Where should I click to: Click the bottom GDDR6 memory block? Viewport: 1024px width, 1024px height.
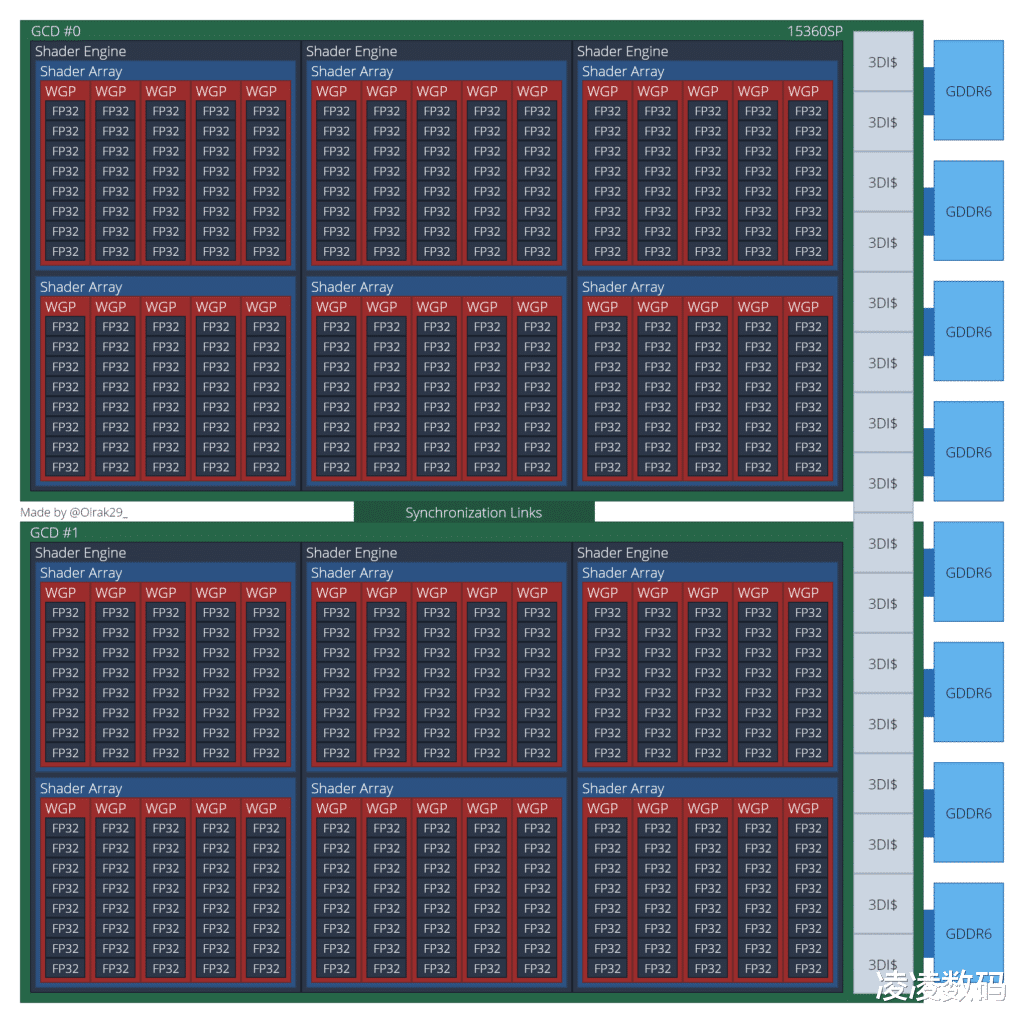(x=967, y=933)
